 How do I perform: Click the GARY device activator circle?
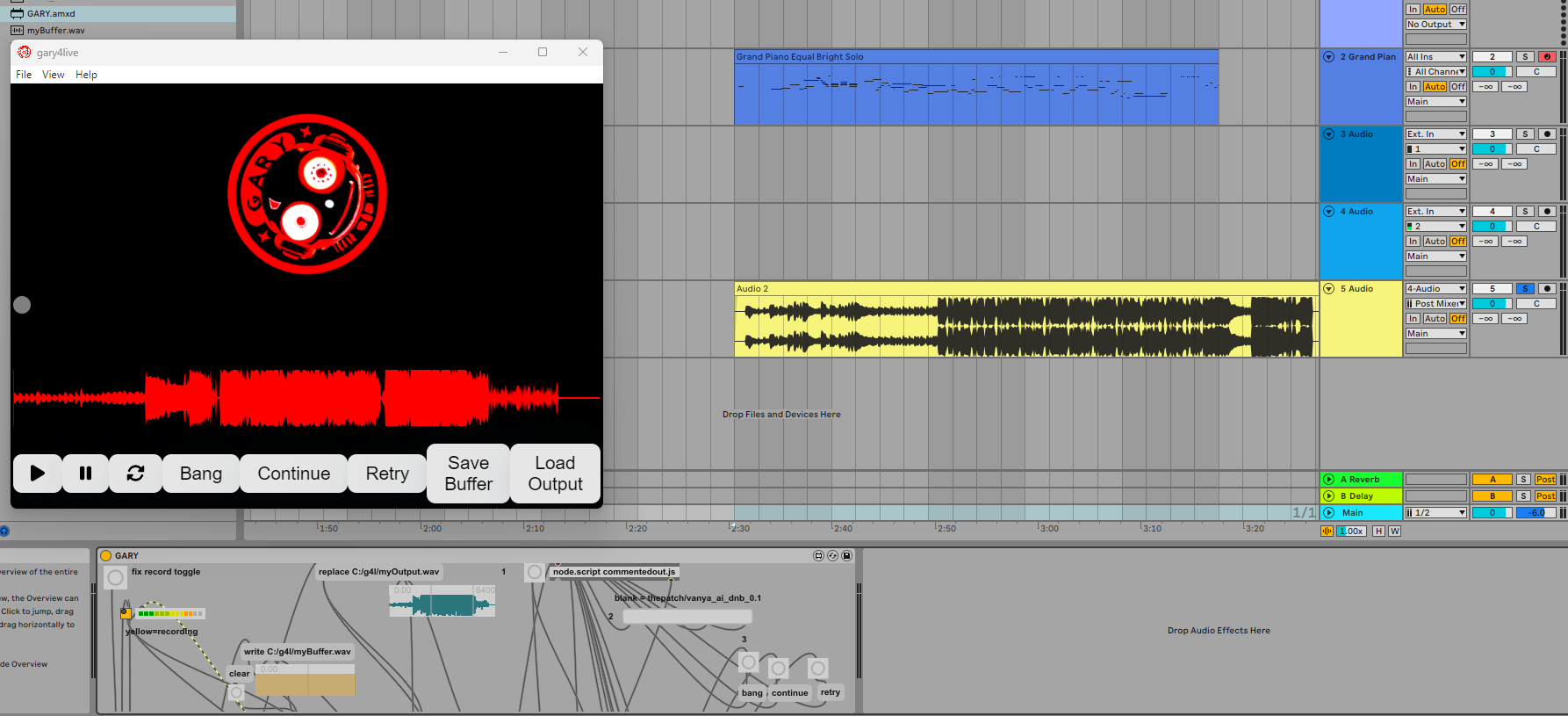[106, 556]
